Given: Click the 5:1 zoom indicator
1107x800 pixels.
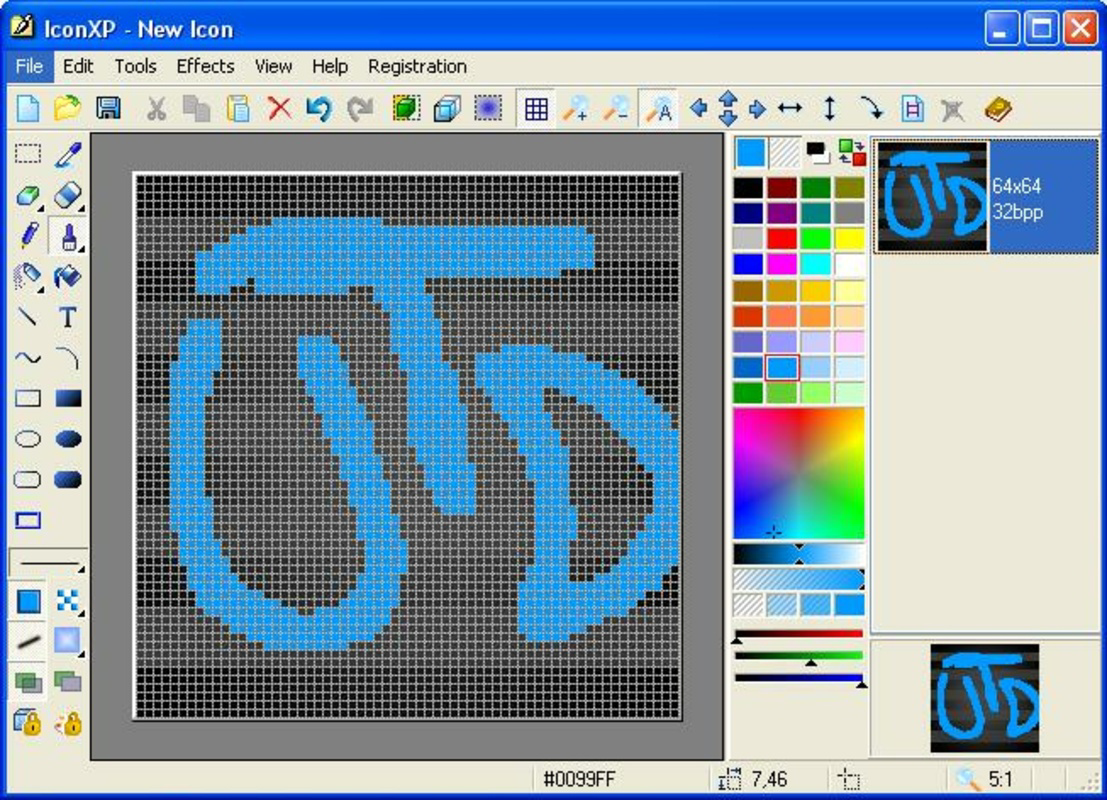Looking at the screenshot, I should click(1001, 779).
